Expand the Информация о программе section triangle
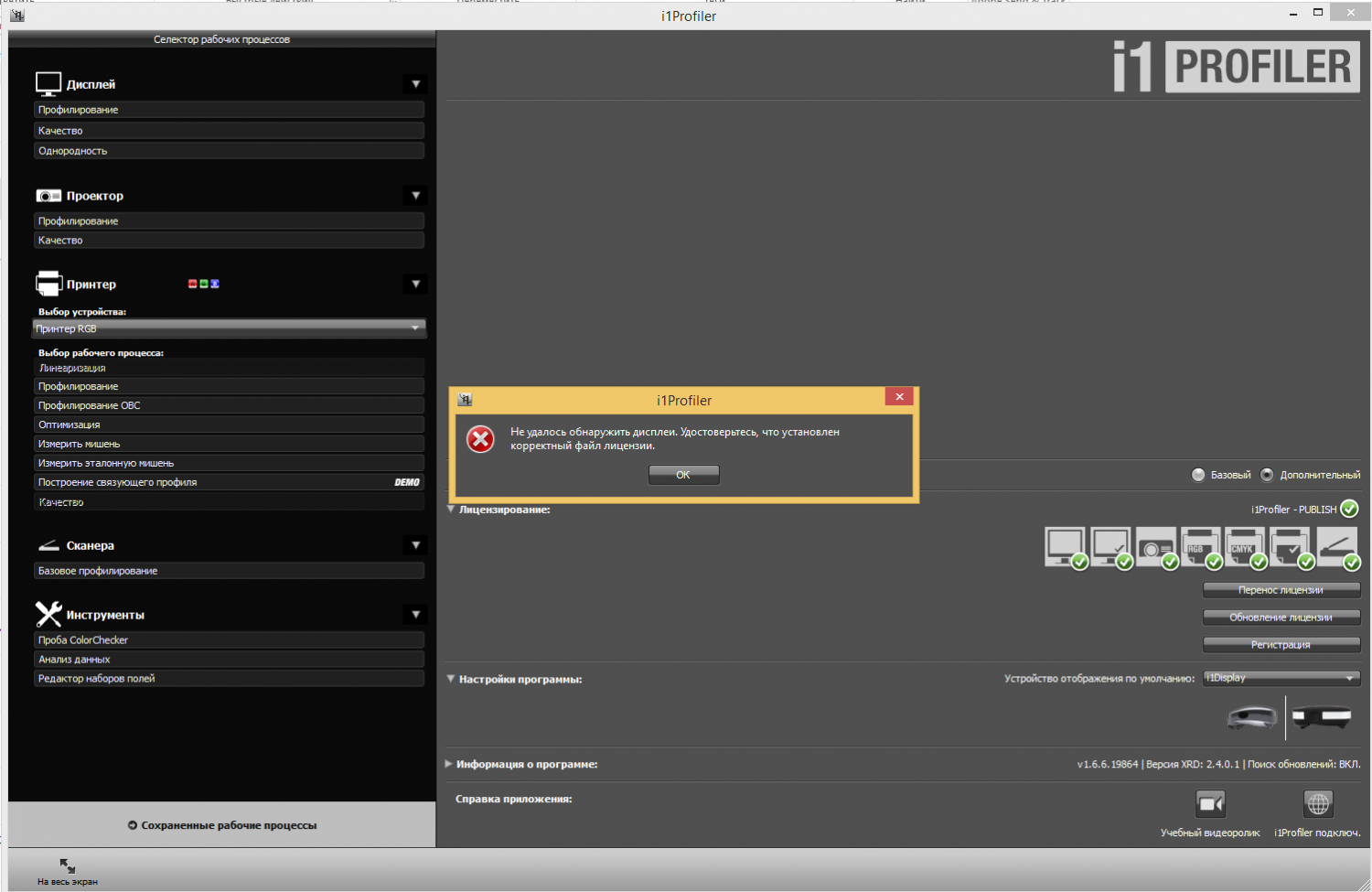1372x892 pixels. (449, 764)
